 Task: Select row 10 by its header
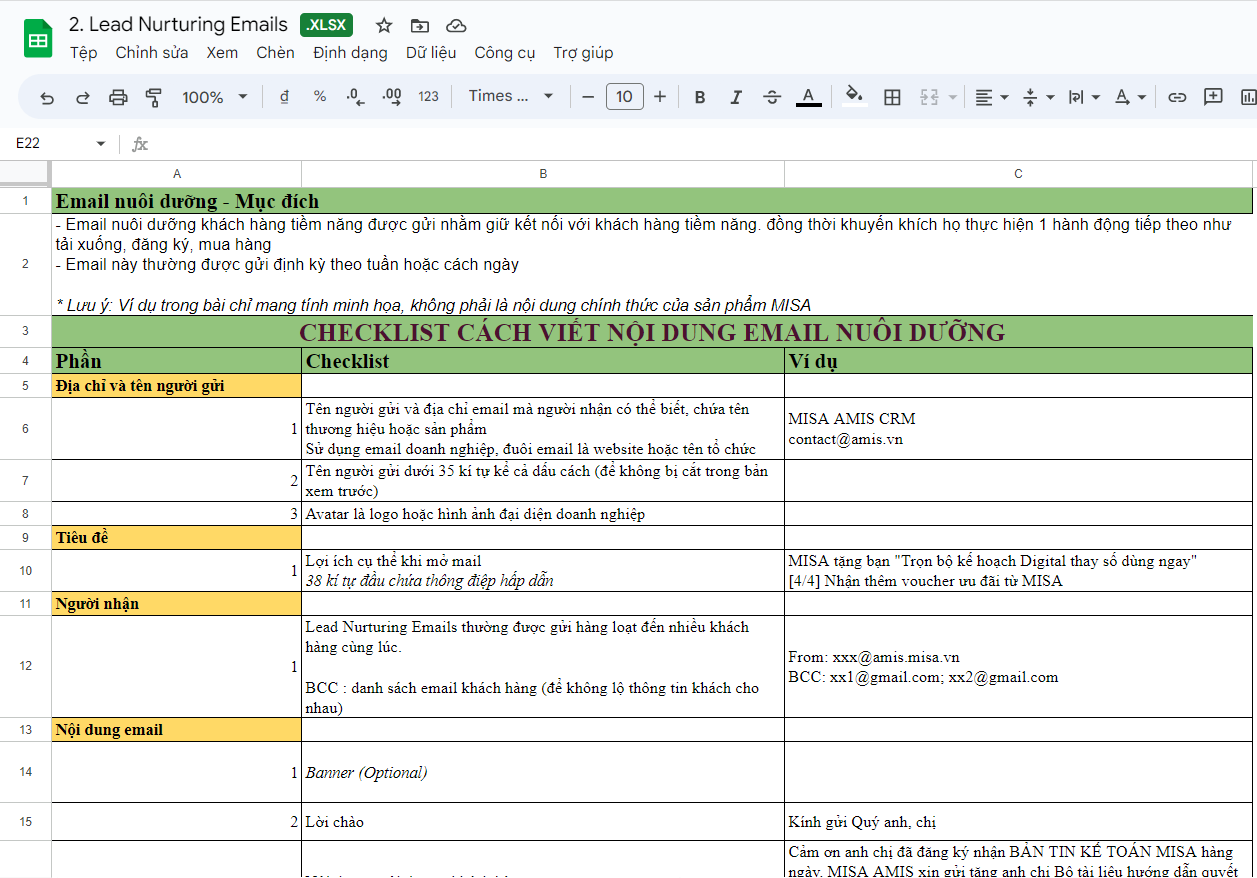[x=26, y=571]
